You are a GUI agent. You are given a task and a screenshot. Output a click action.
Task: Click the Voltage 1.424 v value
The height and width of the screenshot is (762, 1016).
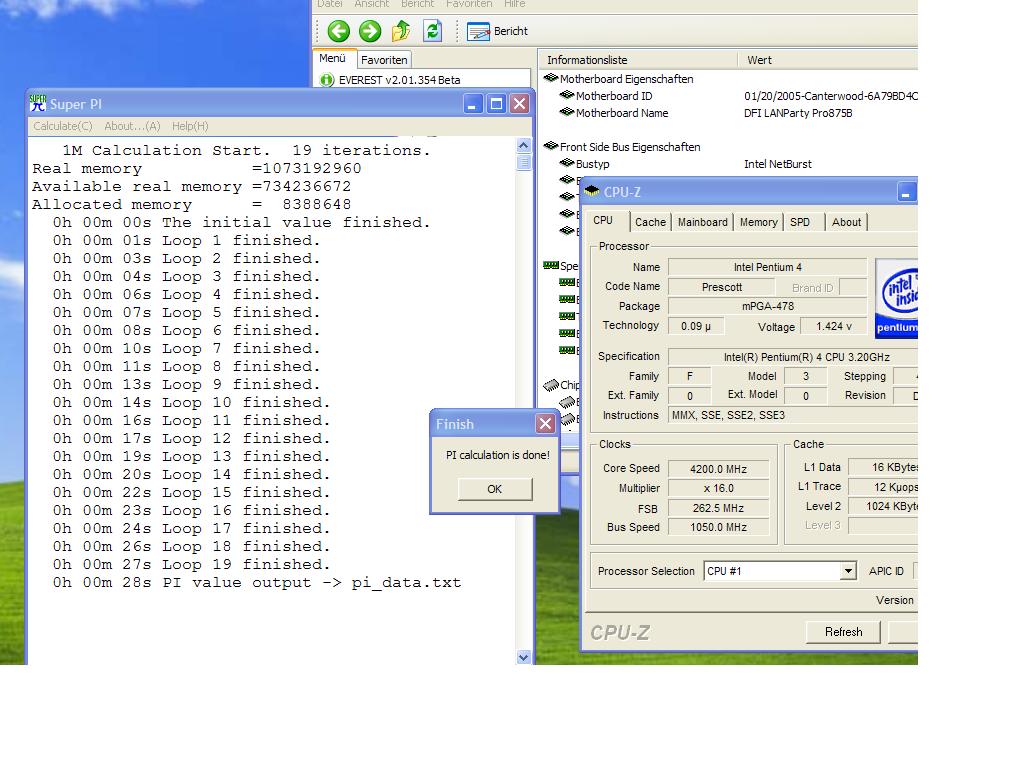pos(834,326)
